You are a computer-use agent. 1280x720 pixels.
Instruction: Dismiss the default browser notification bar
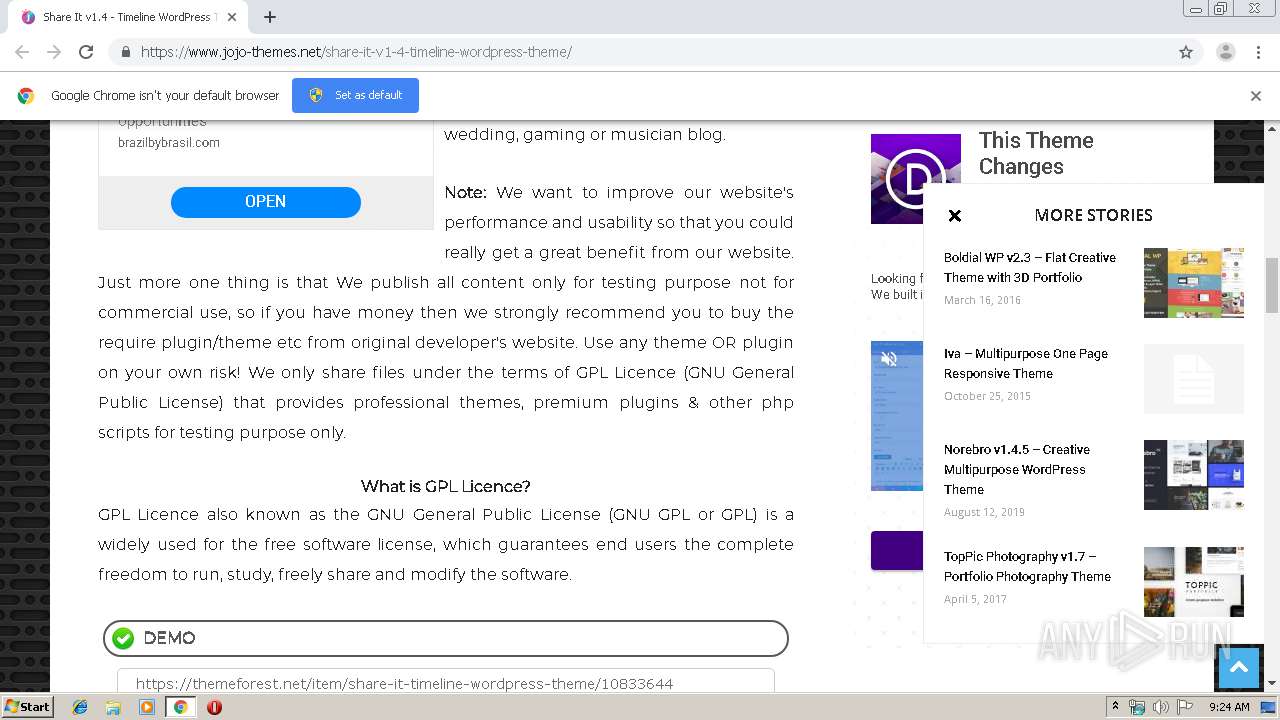click(x=1256, y=96)
